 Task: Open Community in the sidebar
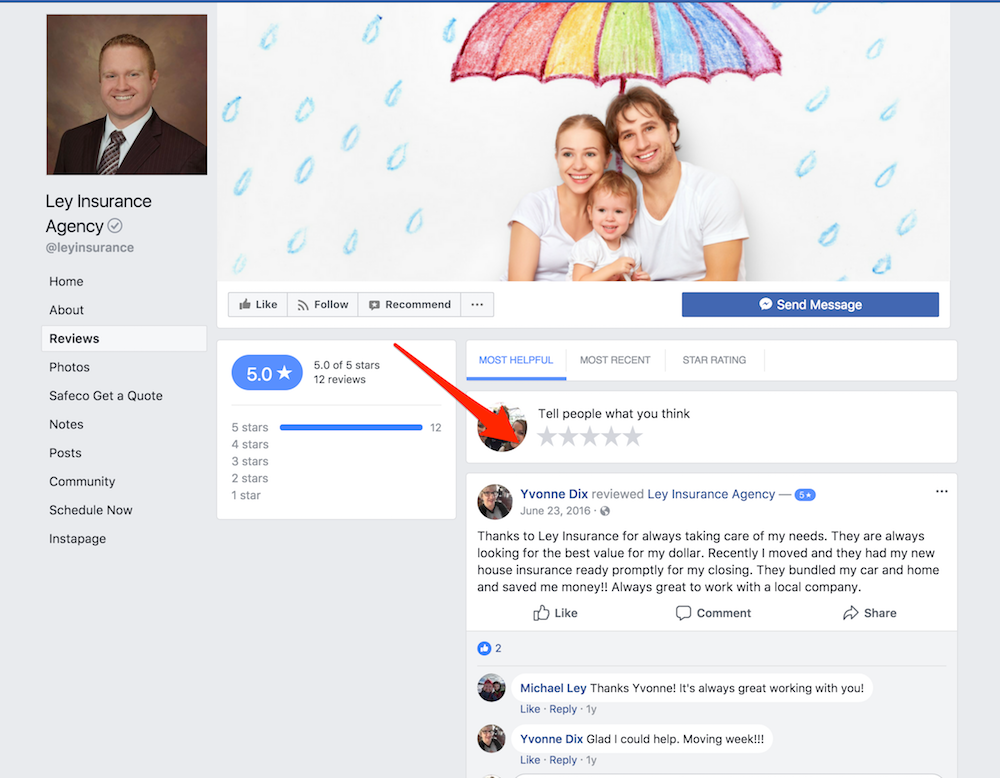(82, 482)
